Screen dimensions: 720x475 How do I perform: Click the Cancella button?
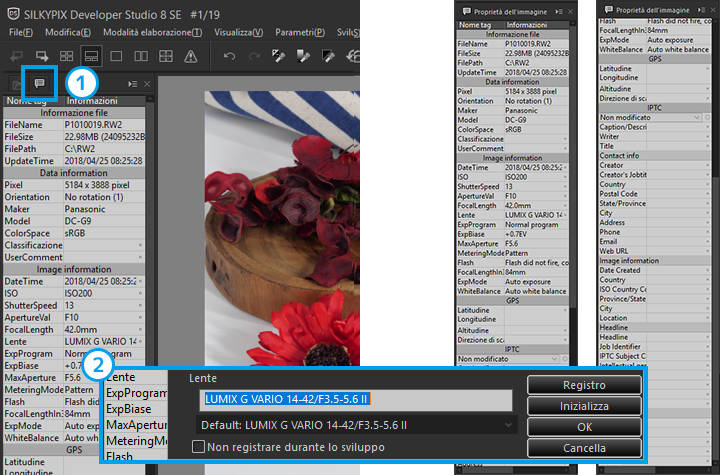pos(584,448)
